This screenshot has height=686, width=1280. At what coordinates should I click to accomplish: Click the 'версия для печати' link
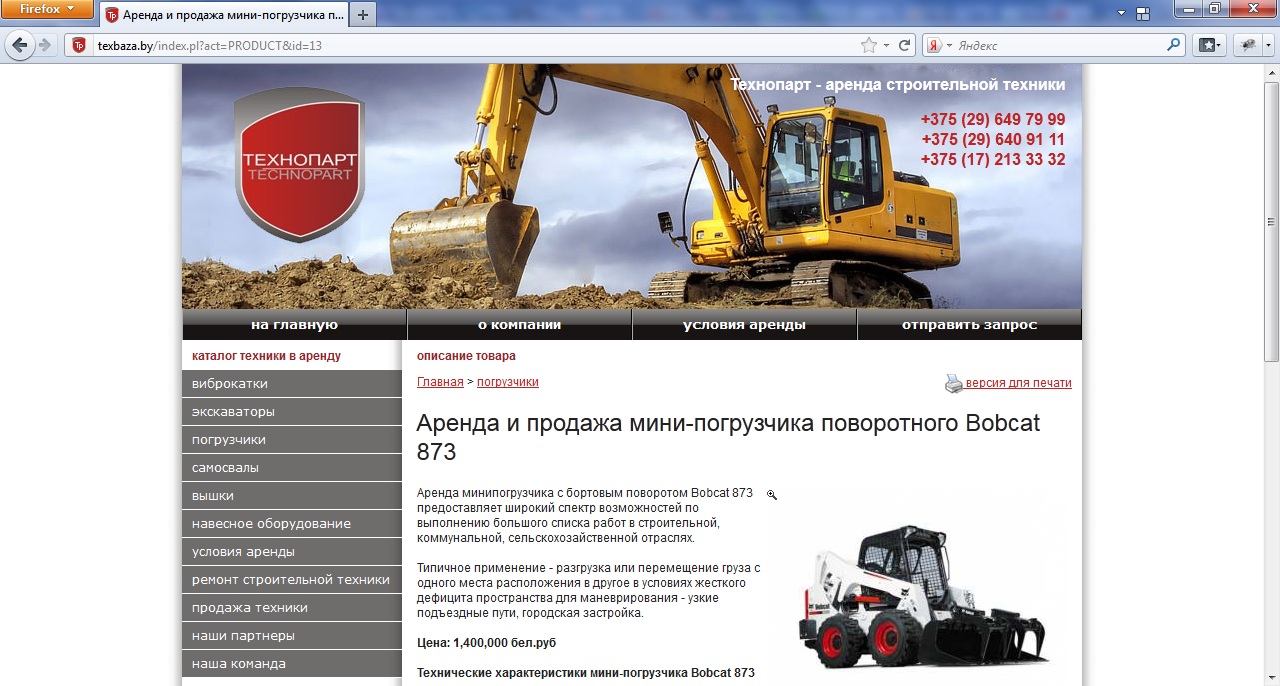[1018, 383]
